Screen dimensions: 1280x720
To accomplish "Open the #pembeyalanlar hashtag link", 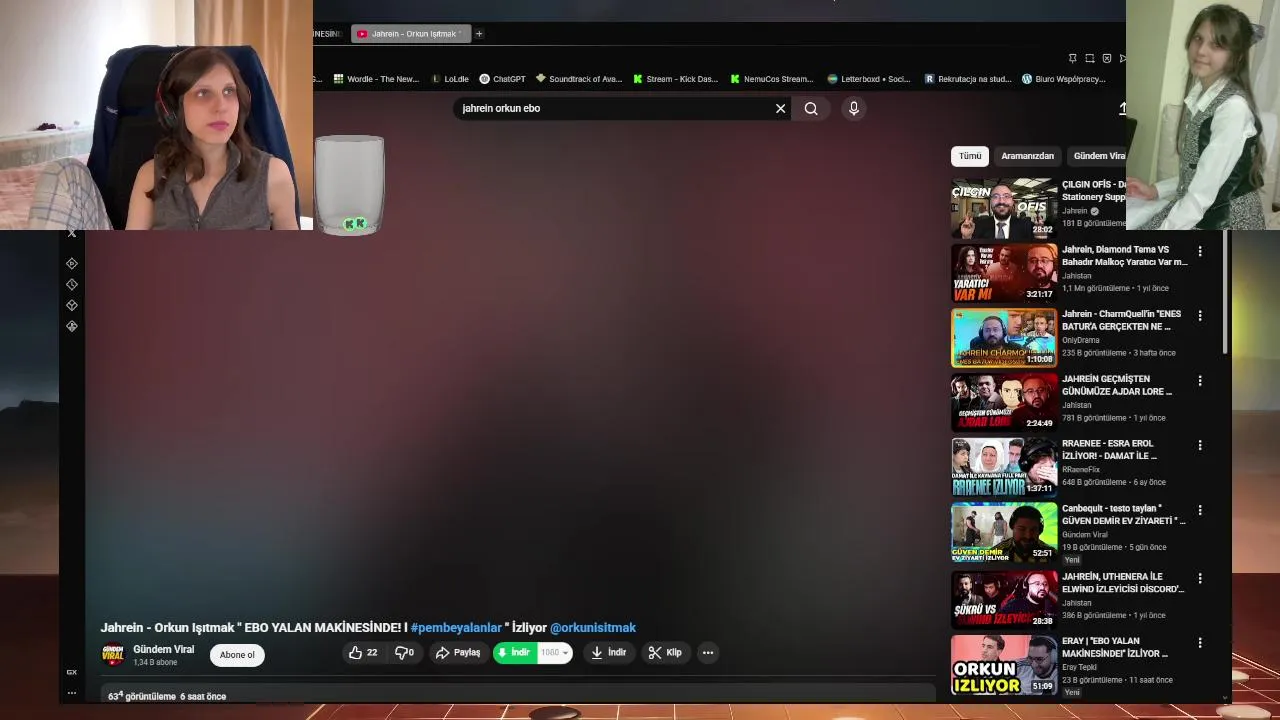I will [456, 628].
